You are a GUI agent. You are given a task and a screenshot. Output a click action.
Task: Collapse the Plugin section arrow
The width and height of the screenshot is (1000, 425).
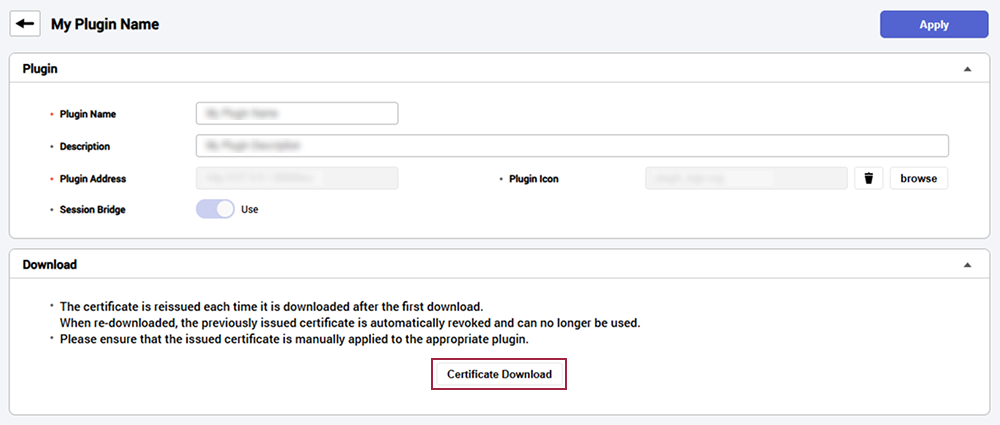point(966,69)
